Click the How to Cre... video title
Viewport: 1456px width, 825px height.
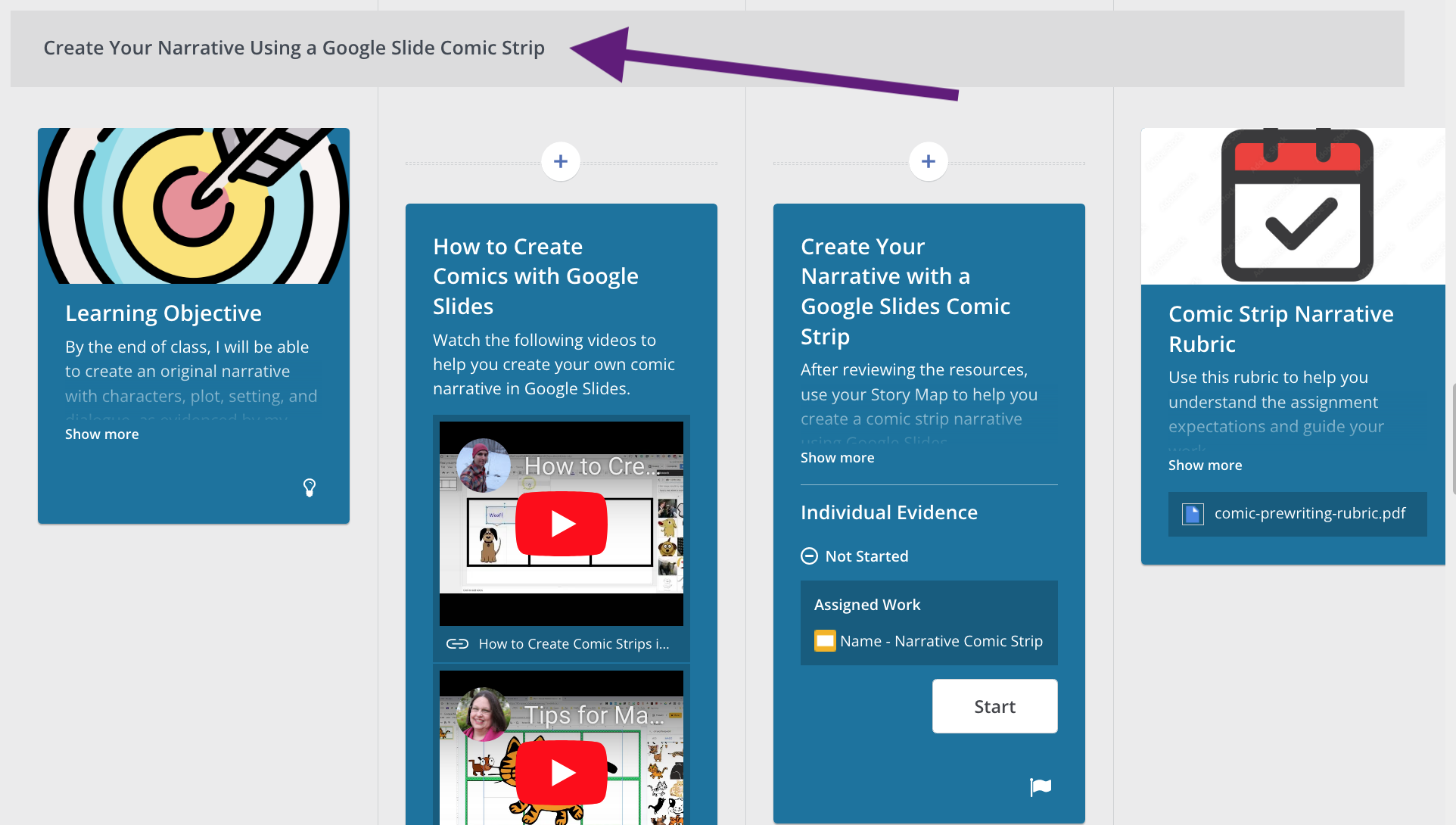point(590,466)
